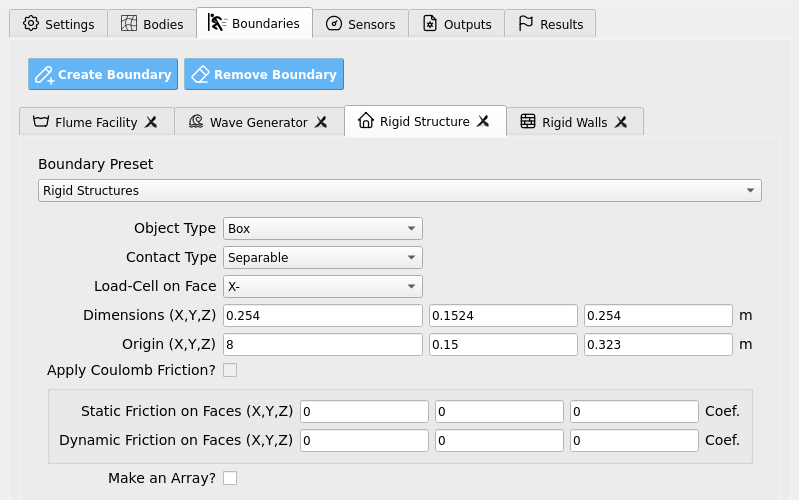
Task: Click the Origin X input field
Action: (x=323, y=345)
